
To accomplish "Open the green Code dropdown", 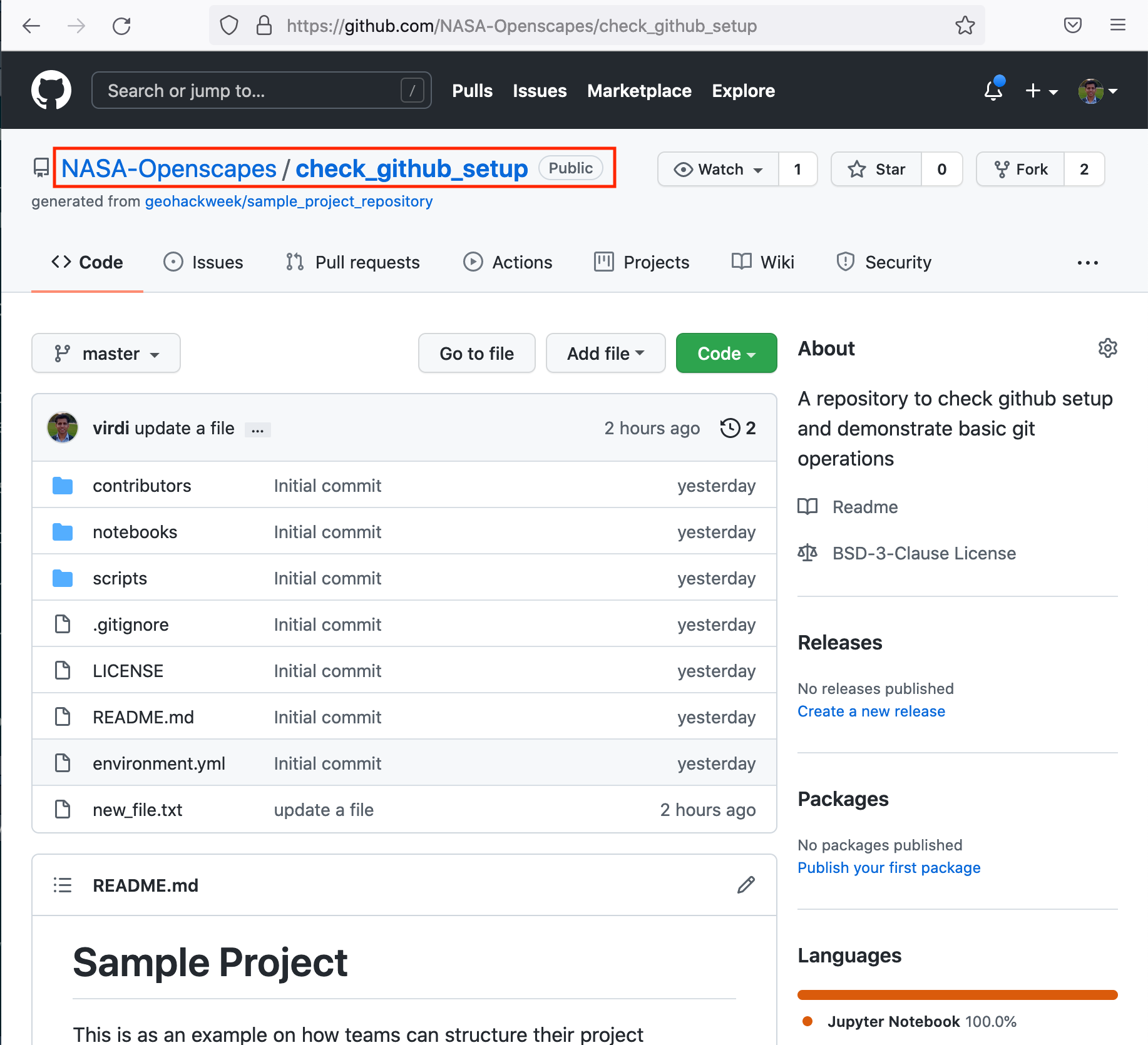I will [x=726, y=354].
